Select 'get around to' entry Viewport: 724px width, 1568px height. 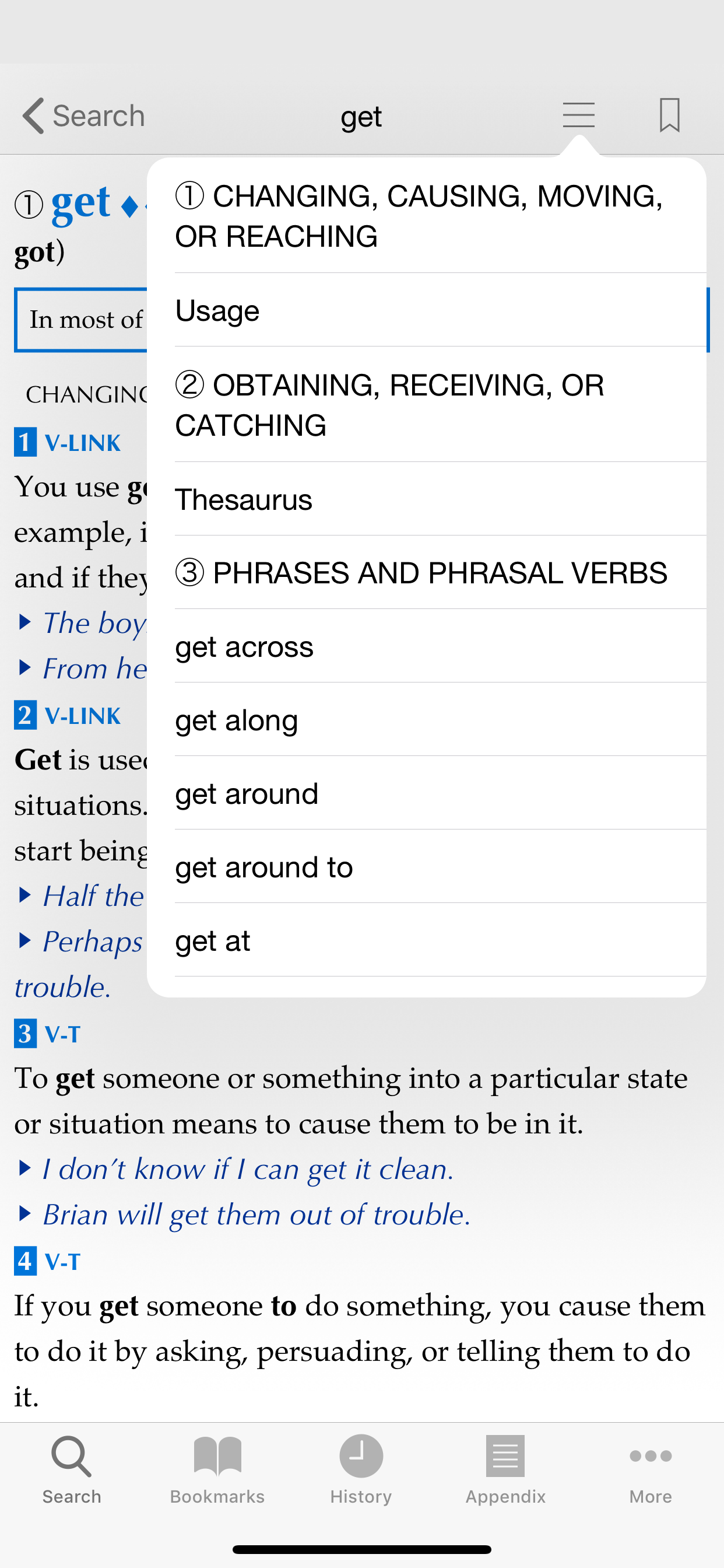click(426, 867)
